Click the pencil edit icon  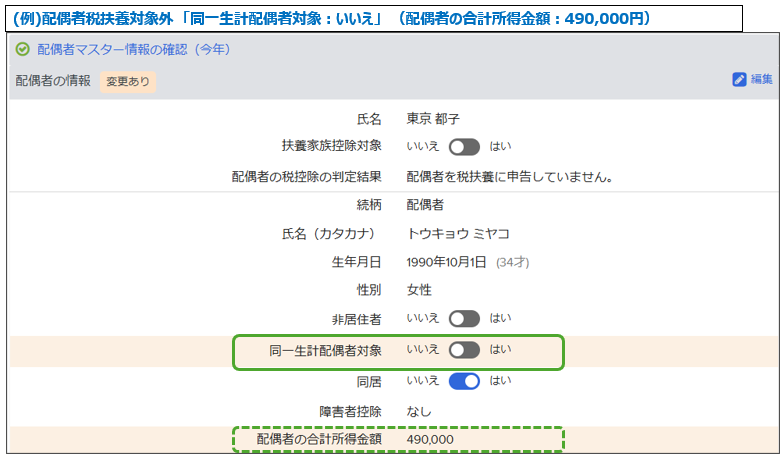[x=739, y=79]
